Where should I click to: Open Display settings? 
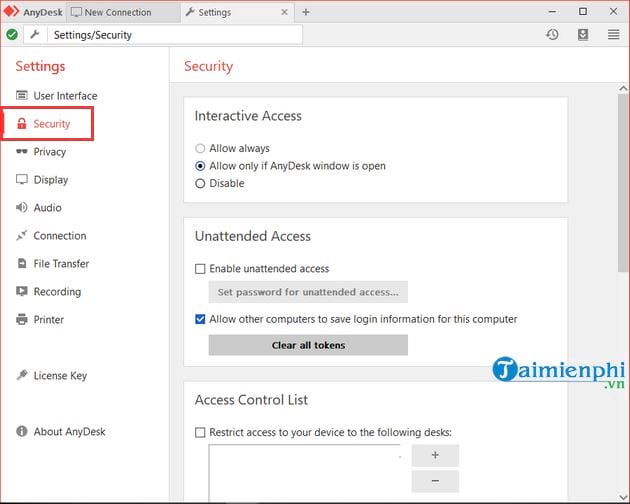[x=51, y=180]
